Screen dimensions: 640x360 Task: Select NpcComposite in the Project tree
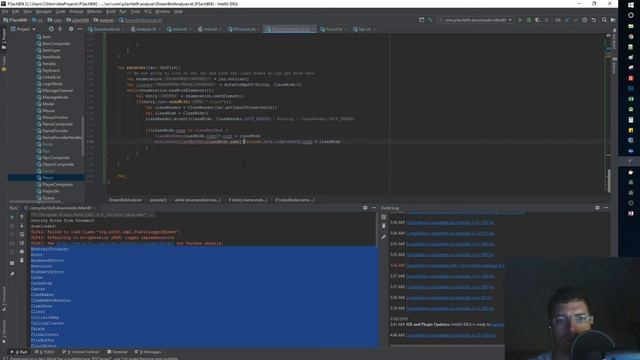[56, 158]
